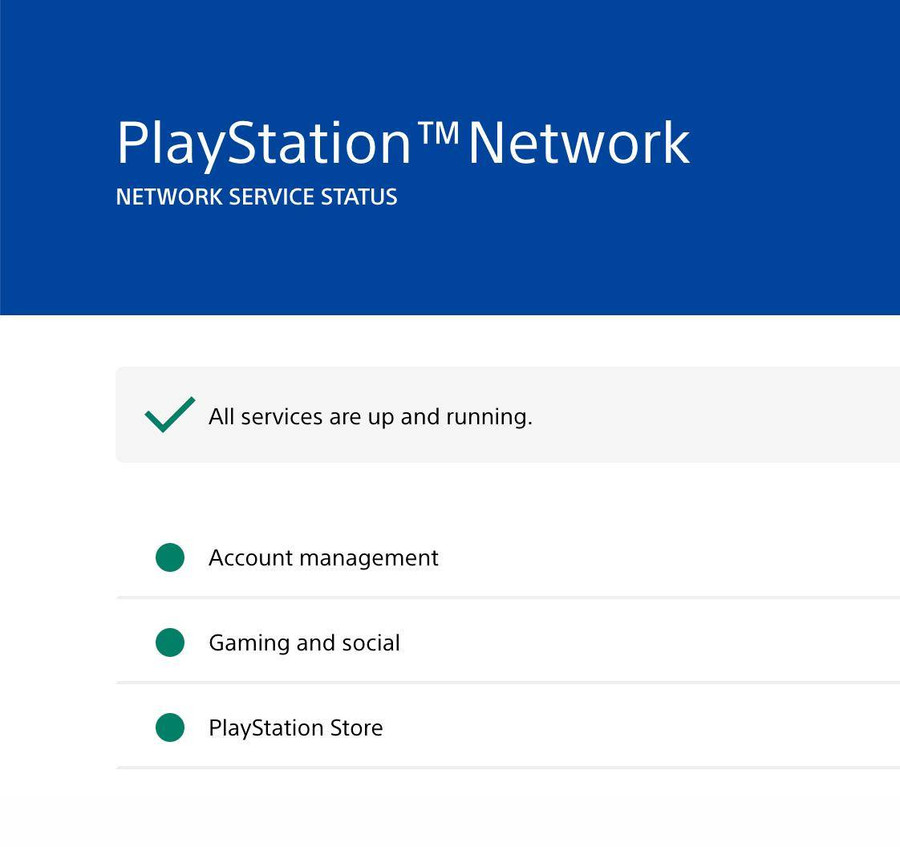Select the Gaming and social text label
This screenshot has width=900, height=847.
(x=304, y=642)
